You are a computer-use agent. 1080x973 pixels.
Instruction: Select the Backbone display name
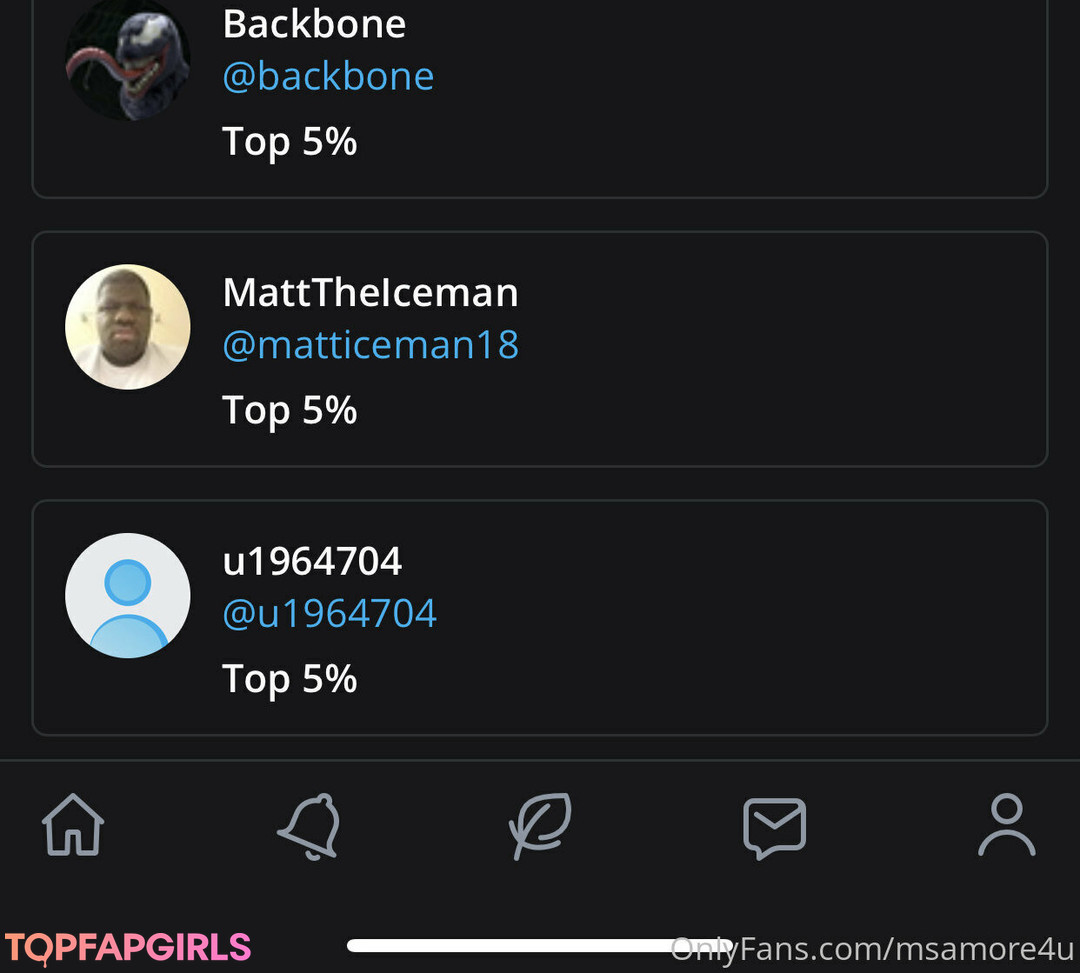pyautogui.click(x=314, y=24)
